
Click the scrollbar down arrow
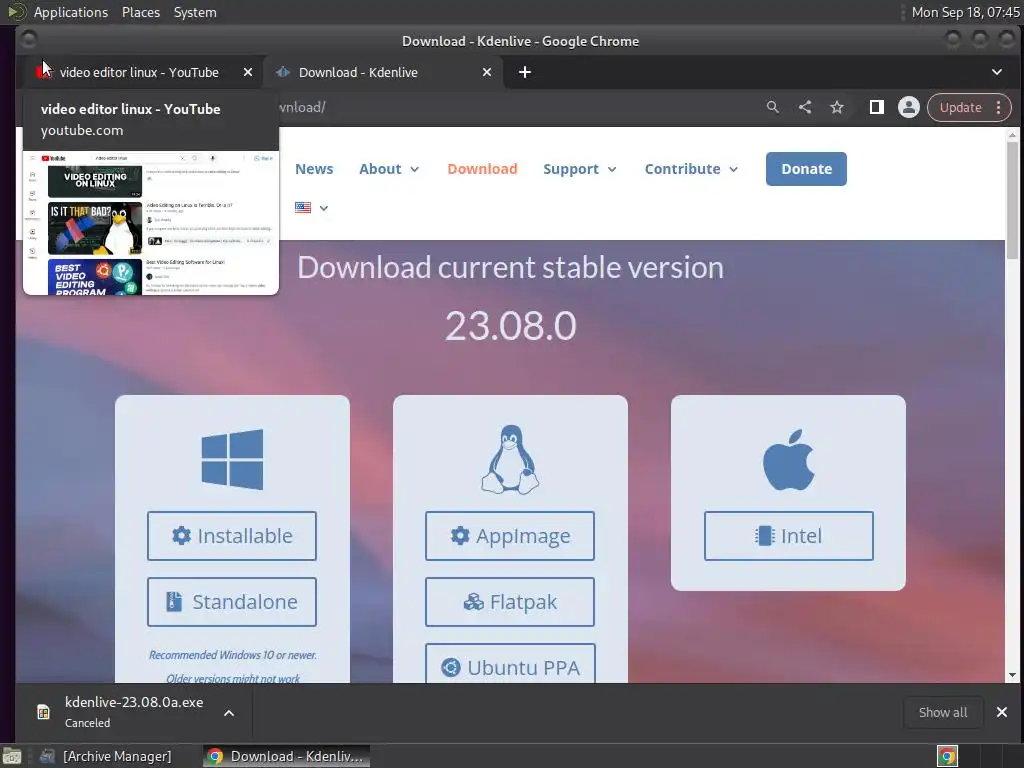[x=1012, y=675]
